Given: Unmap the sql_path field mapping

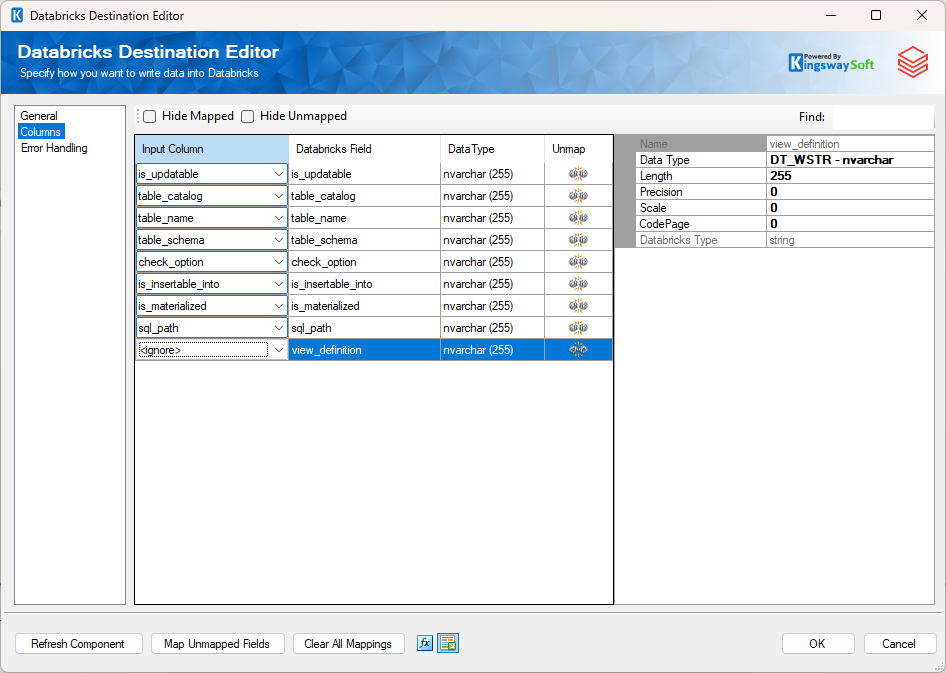Looking at the screenshot, I should [x=578, y=328].
